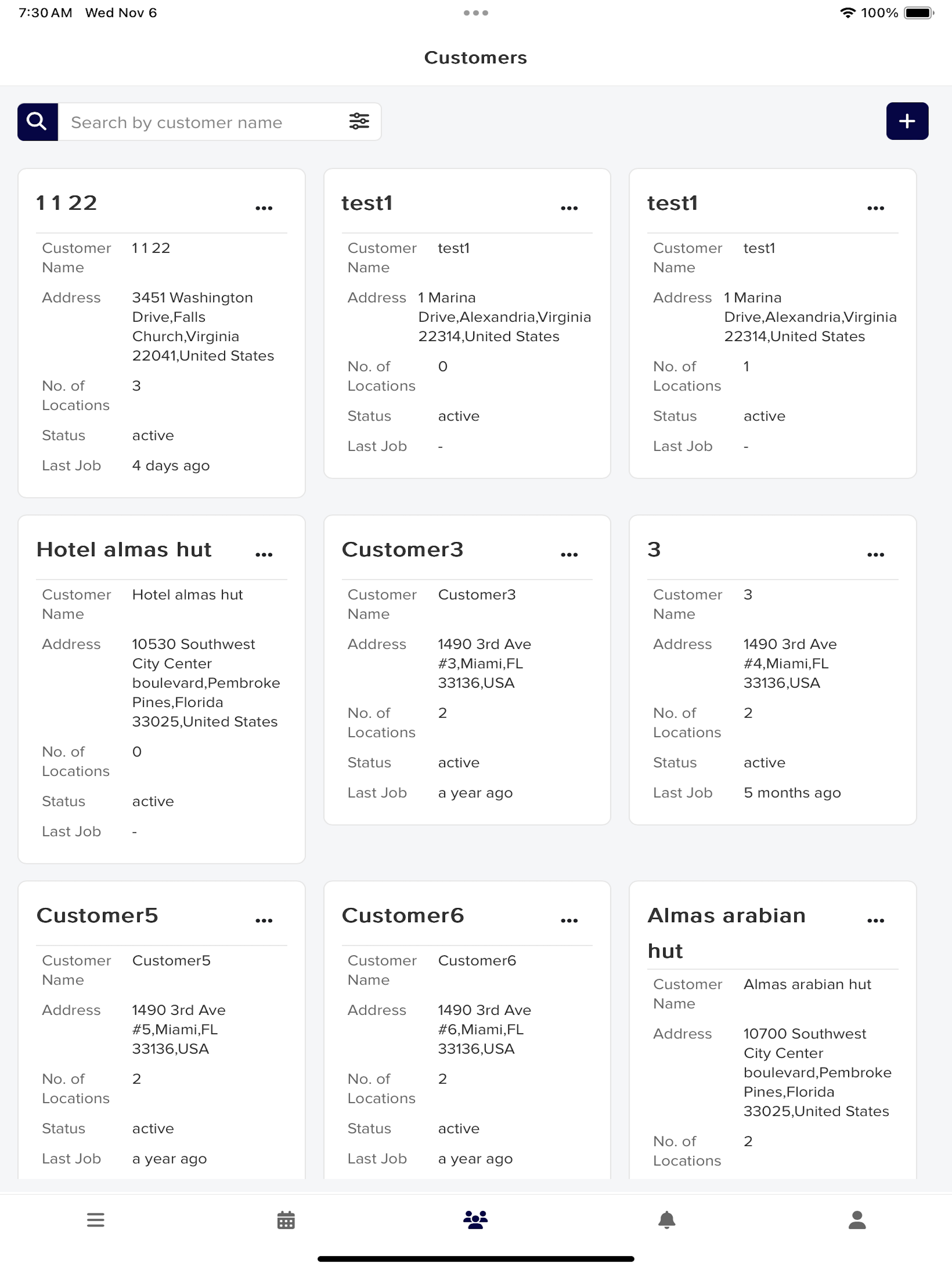Open the Customer3 card title

point(402,550)
